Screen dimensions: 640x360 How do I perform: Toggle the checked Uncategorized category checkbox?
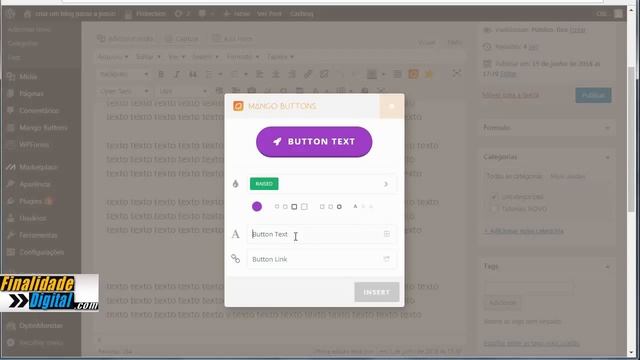[x=494, y=197]
